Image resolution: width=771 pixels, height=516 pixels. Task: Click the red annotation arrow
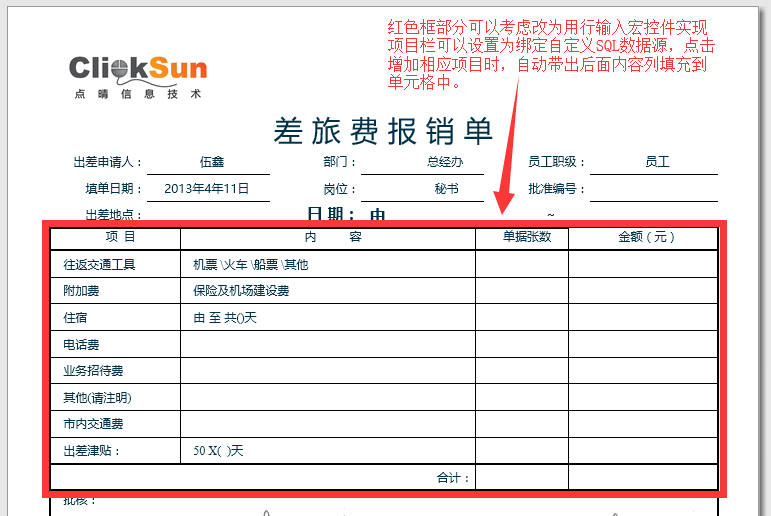click(510, 150)
